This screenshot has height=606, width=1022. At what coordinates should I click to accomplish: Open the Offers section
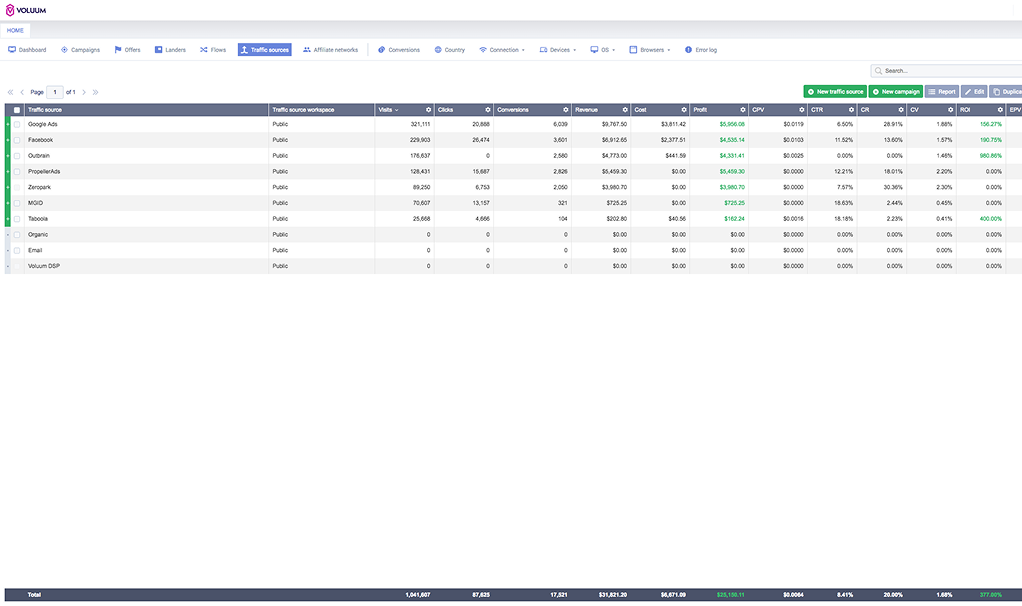coord(127,50)
